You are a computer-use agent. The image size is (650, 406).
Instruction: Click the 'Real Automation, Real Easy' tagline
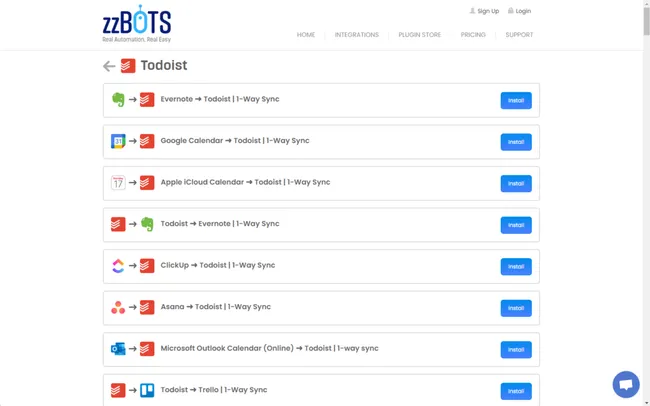[x=136, y=39]
